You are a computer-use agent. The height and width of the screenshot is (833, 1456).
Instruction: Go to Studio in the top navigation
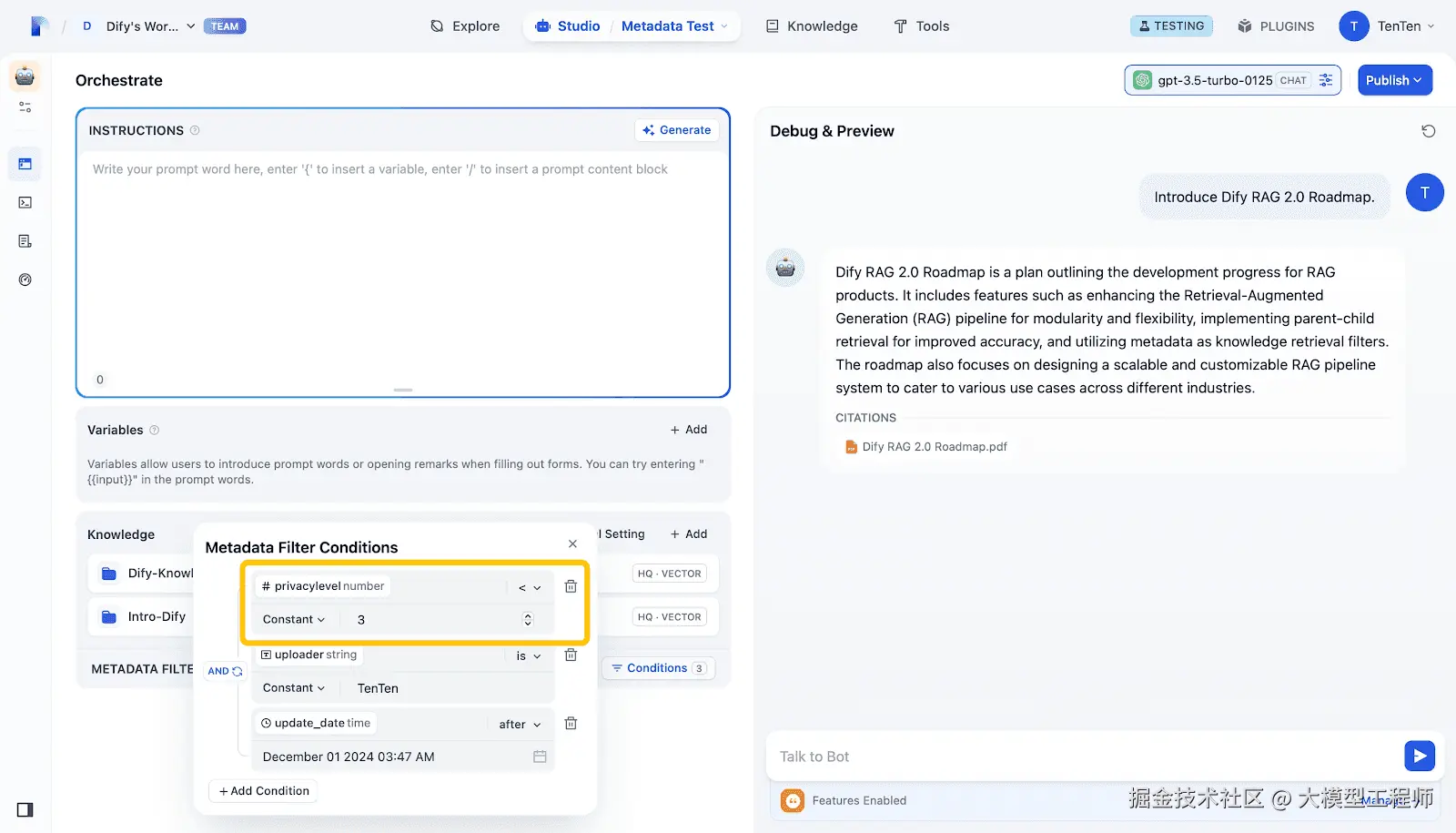(x=568, y=26)
